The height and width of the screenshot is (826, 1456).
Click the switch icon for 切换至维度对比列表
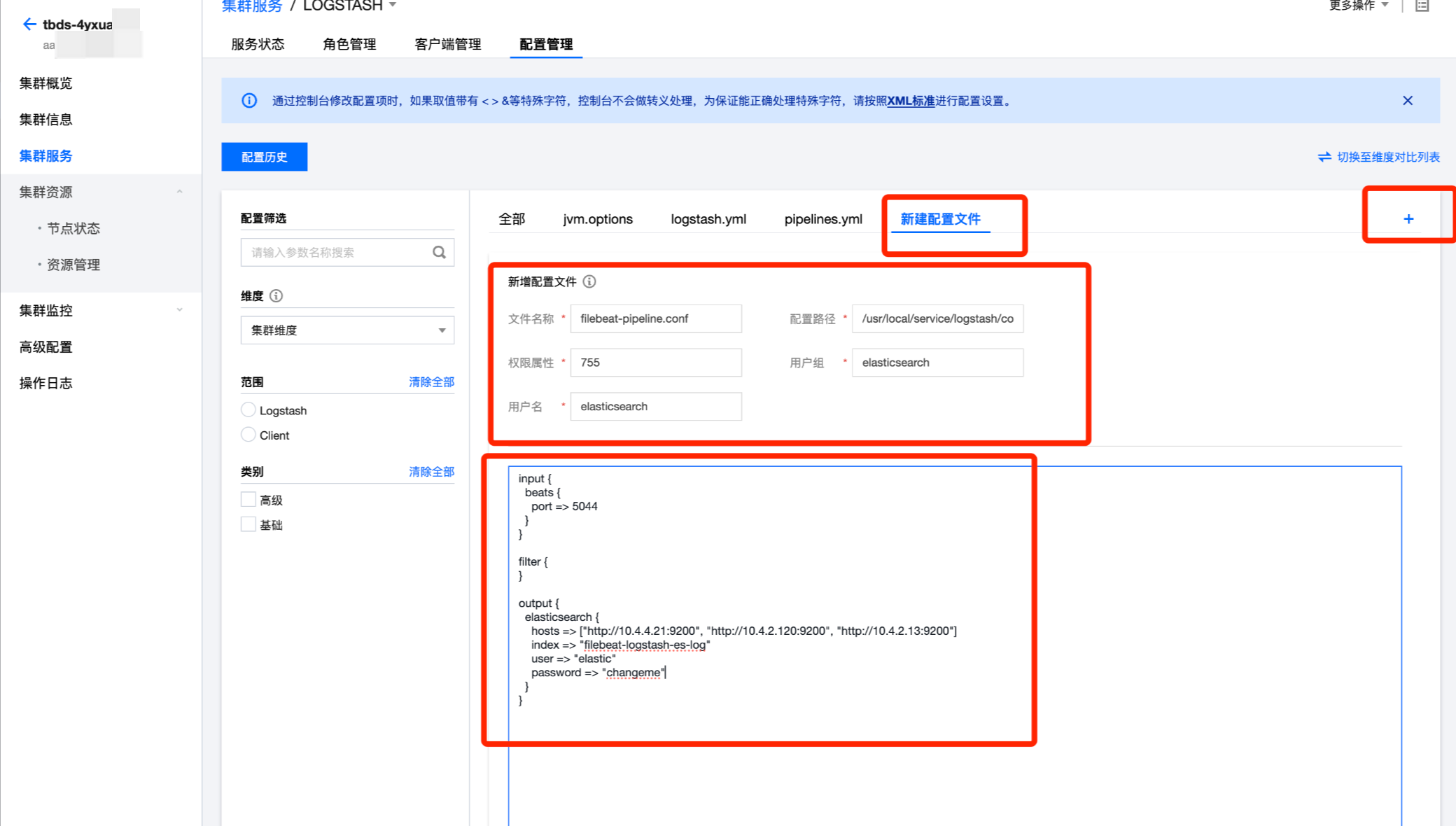(1324, 157)
